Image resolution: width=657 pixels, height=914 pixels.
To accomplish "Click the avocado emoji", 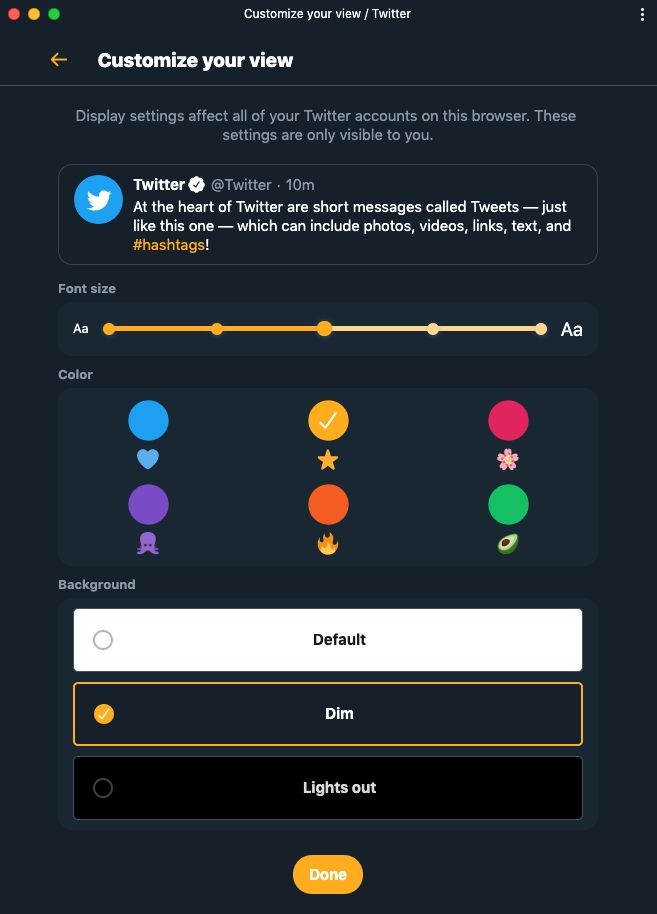I will pyautogui.click(x=508, y=543).
